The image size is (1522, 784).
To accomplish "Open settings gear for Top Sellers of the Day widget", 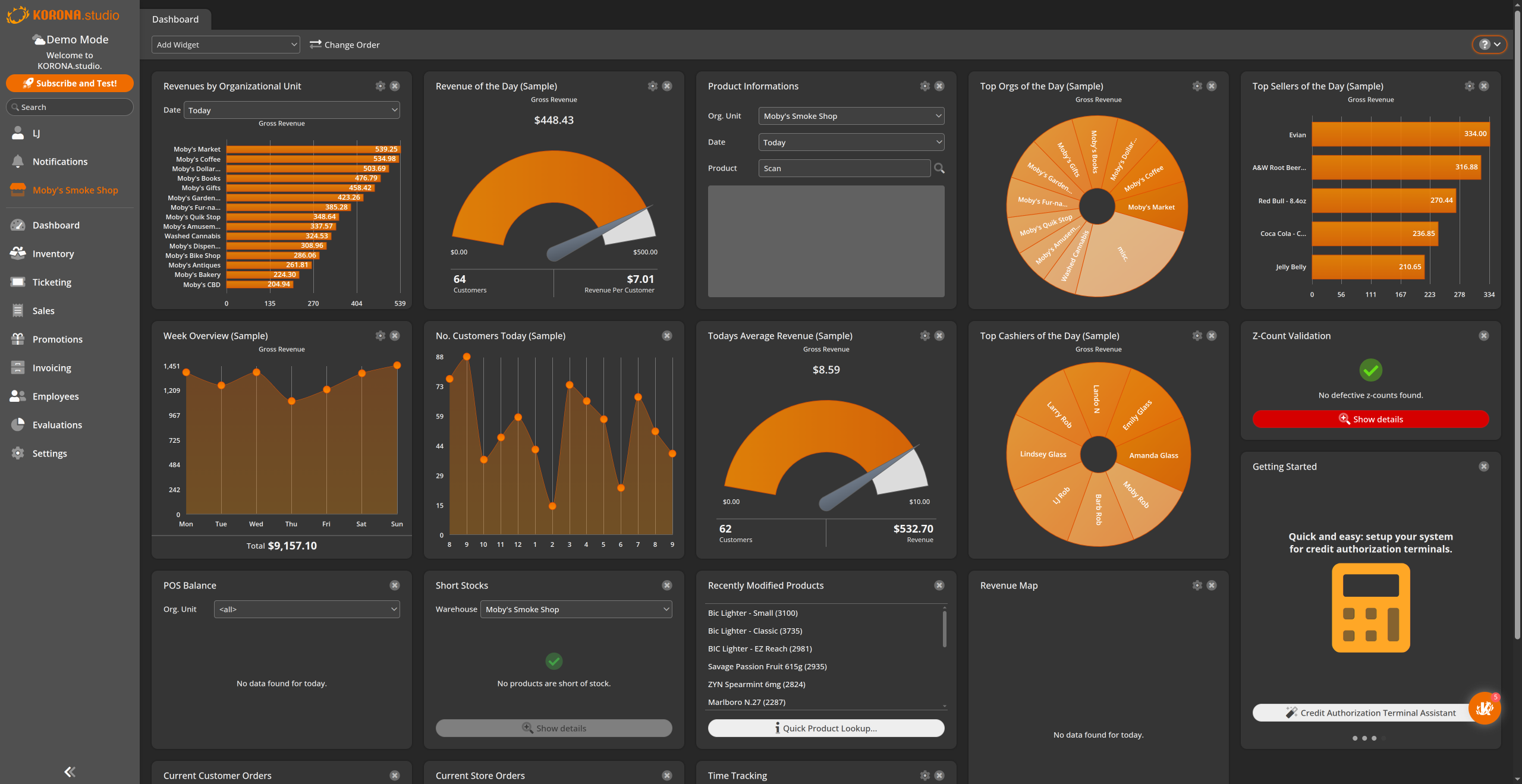I will 1470,86.
